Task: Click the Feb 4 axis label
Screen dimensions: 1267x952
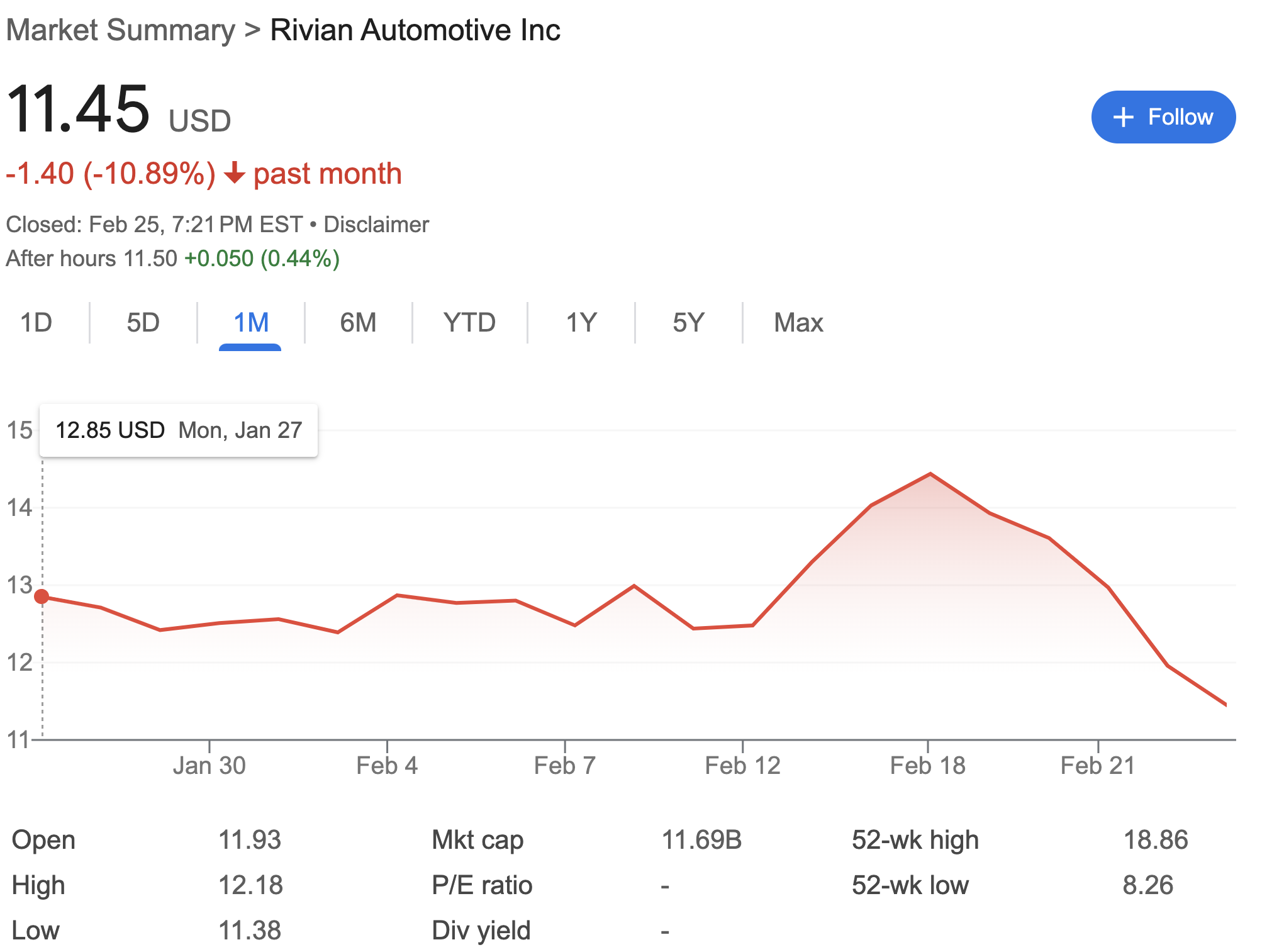Action: click(x=387, y=766)
